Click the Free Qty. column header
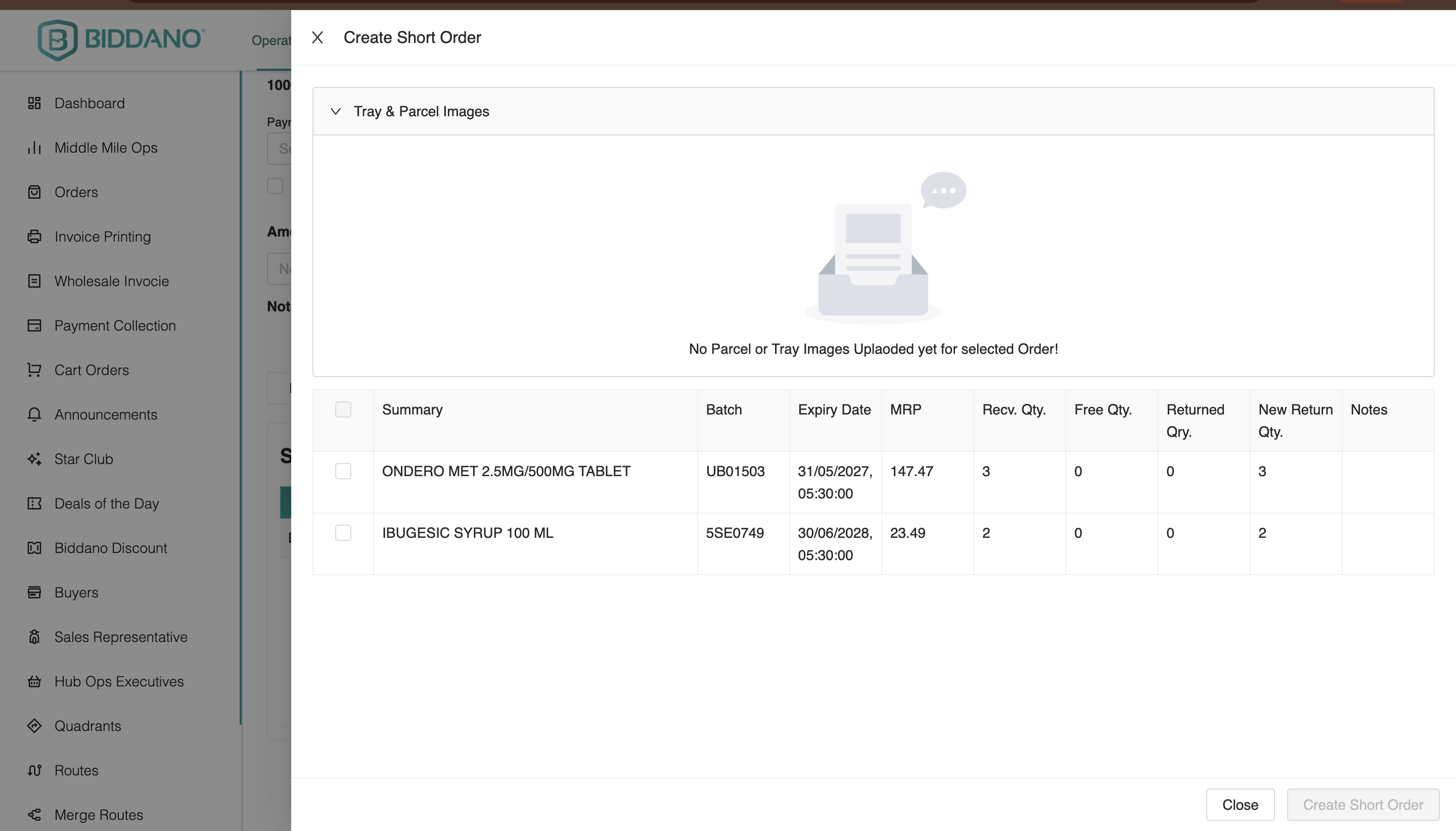 [1103, 410]
